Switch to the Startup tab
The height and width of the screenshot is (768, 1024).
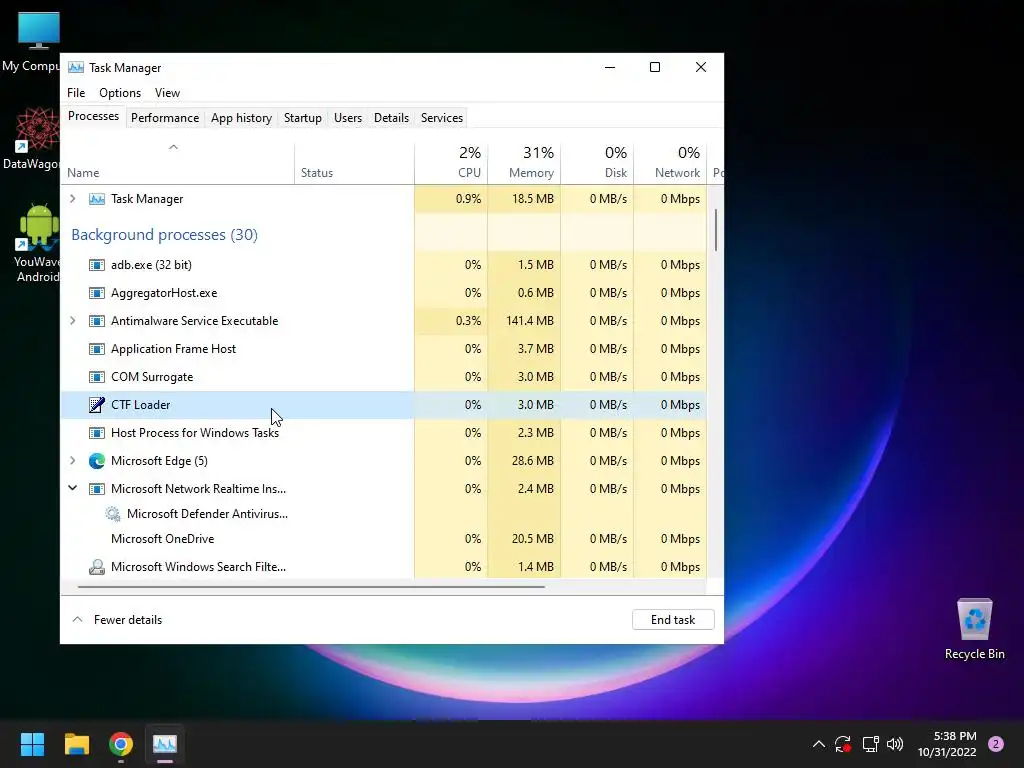302,118
